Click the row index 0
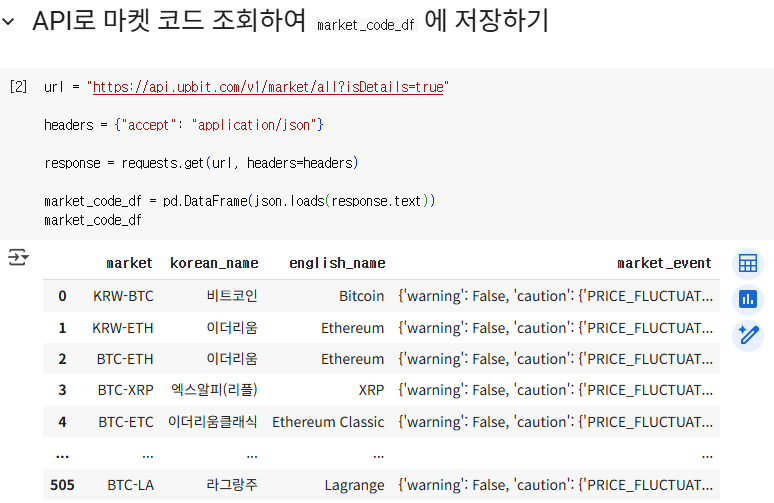 tap(62, 296)
